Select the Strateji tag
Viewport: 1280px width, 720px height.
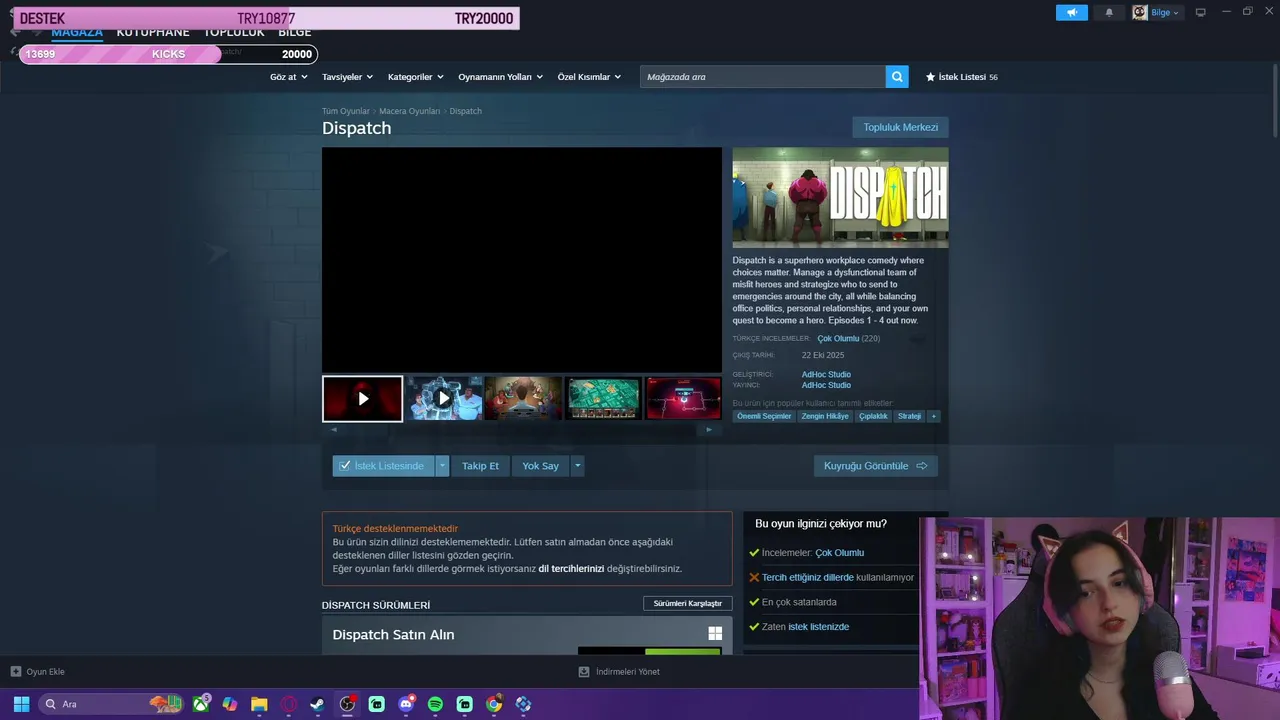pos(910,416)
